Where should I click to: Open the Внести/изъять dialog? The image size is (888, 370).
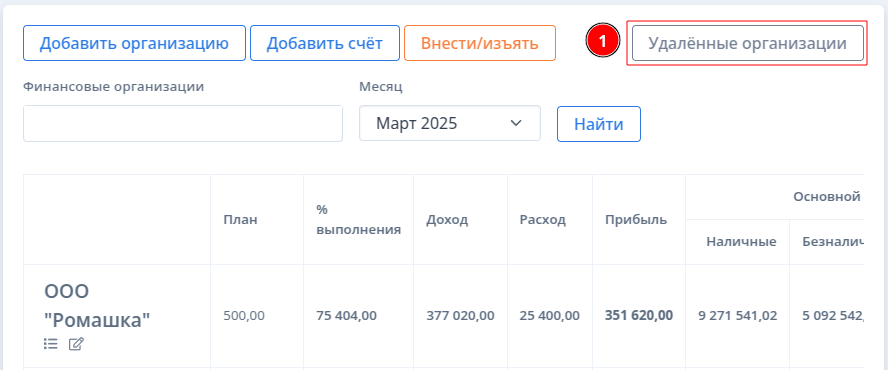pyautogui.click(x=480, y=43)
